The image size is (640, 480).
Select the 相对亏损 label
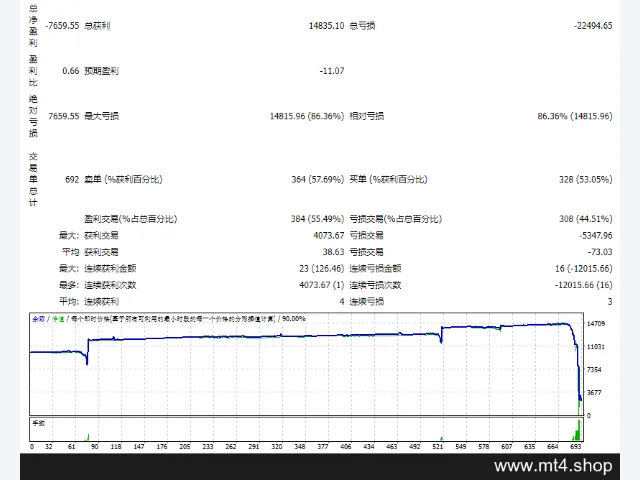coord(367,116)
